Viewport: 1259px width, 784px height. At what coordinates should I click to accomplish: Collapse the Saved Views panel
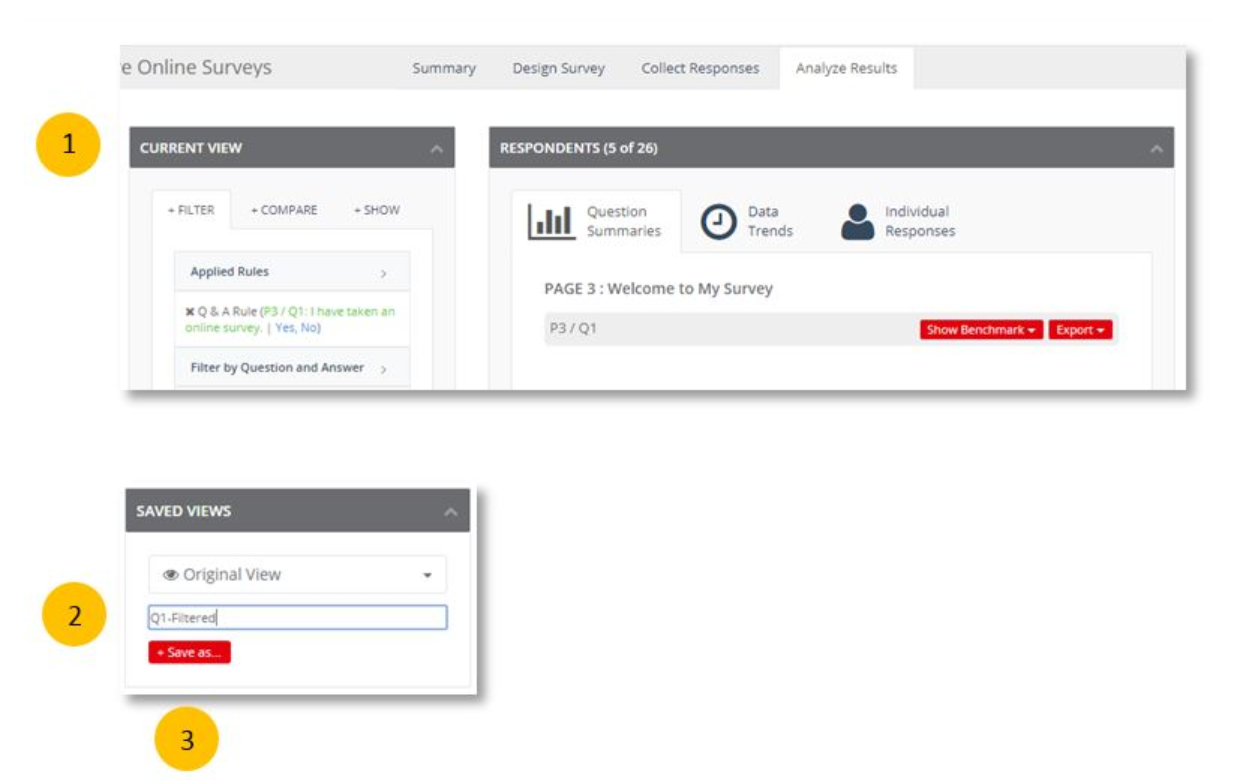[x=451, y=512]
